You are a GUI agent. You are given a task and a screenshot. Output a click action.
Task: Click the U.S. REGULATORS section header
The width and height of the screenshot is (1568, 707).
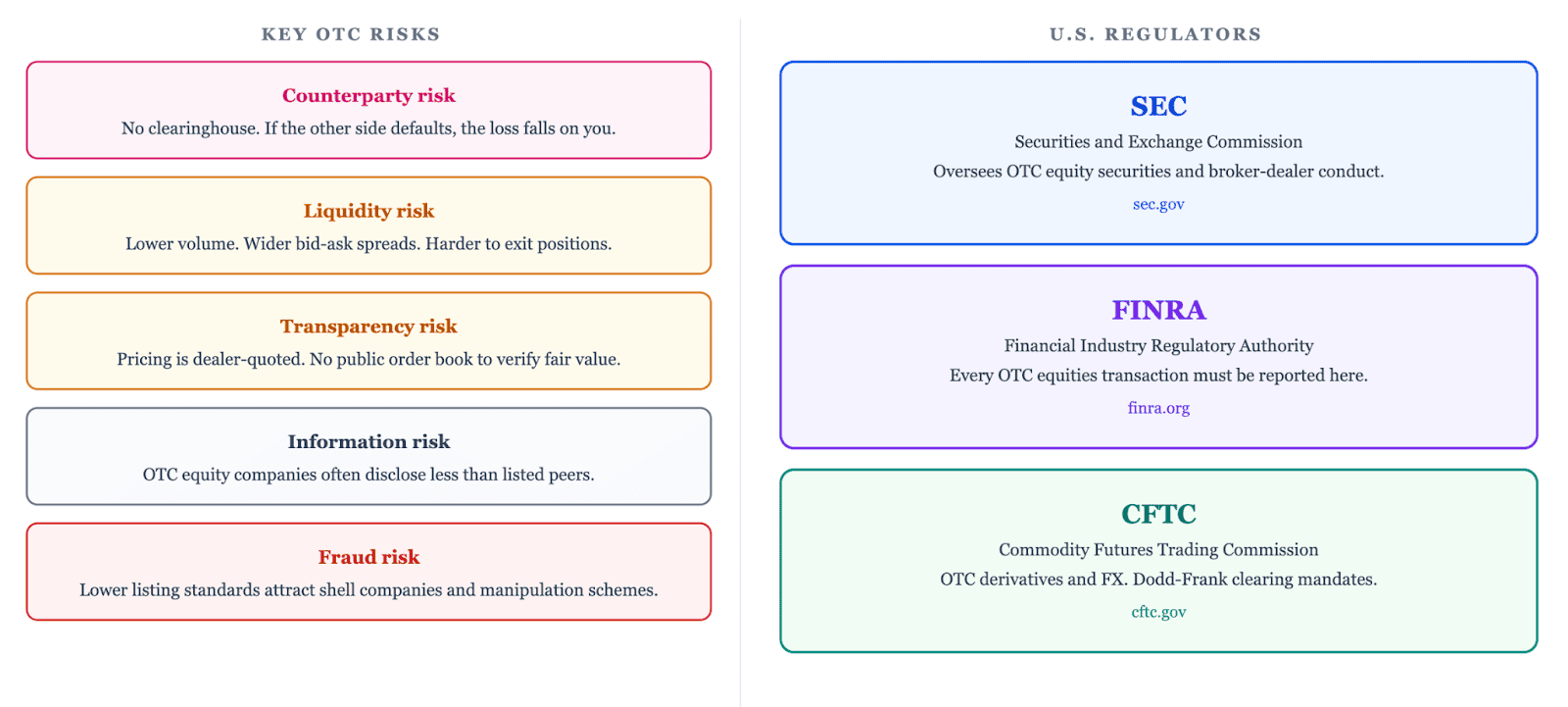pos(1155,34)
